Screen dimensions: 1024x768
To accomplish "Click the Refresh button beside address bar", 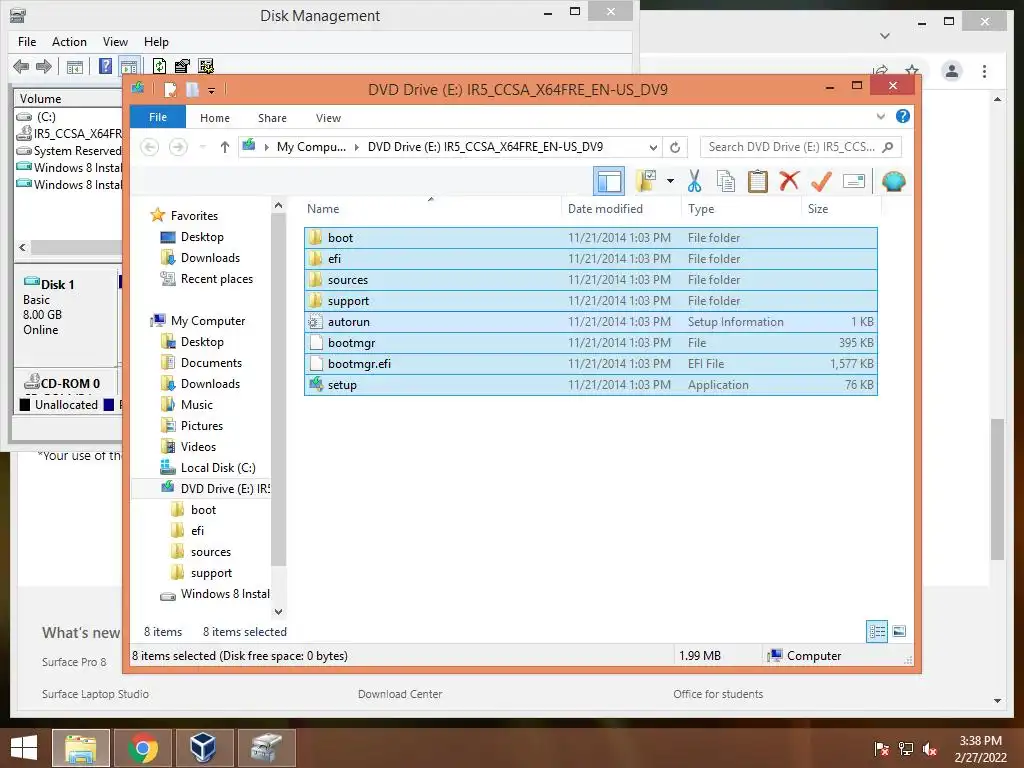I will point(675,148).
